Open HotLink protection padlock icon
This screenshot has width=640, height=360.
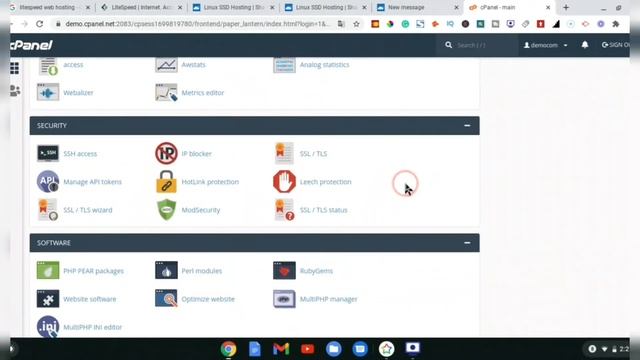coord(166,182)
